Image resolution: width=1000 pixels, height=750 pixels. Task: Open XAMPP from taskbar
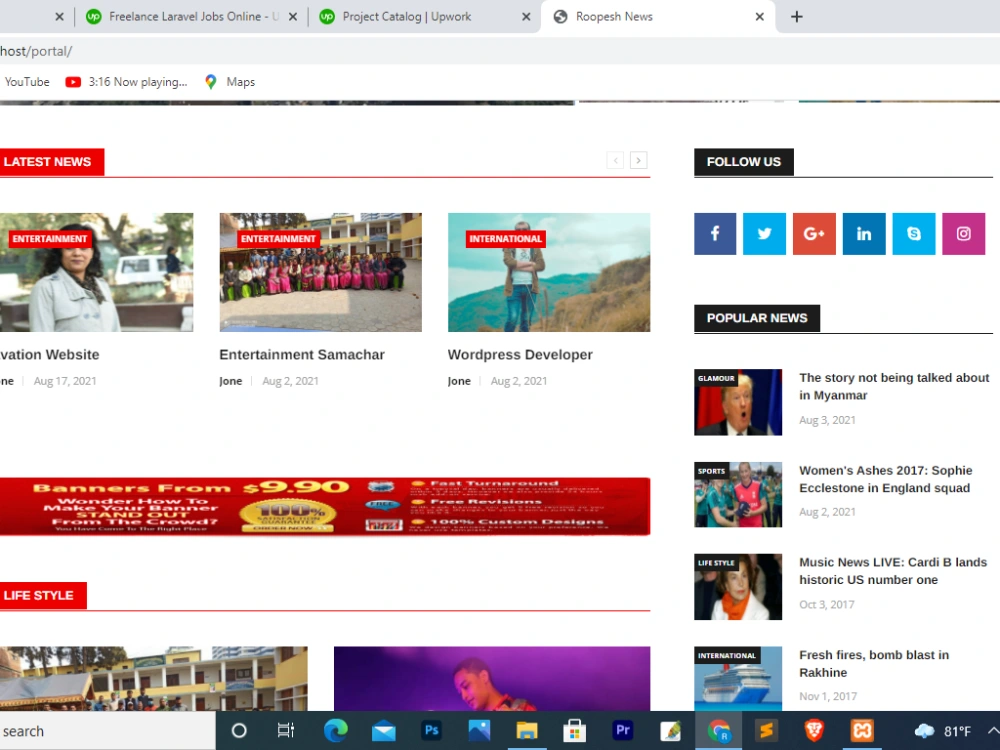click(862, 731)
